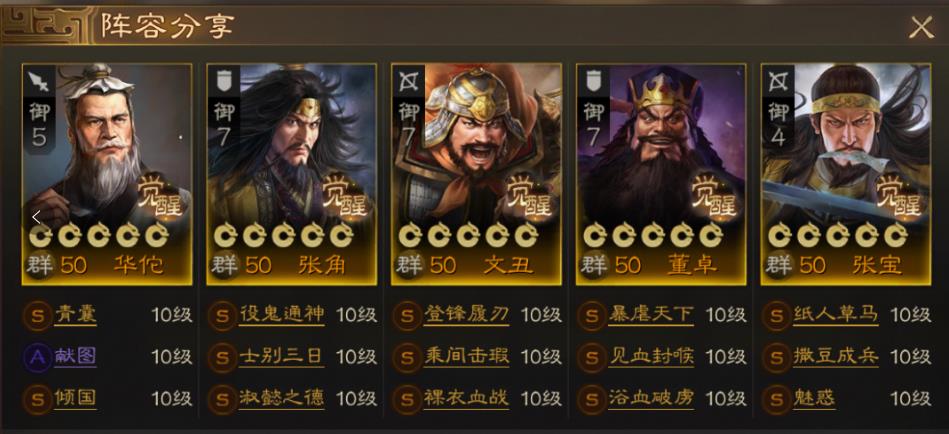Viewport: 949px width, 434px height.
Task: Click the bow troop icon on 文丑
Action: (410, 80)
